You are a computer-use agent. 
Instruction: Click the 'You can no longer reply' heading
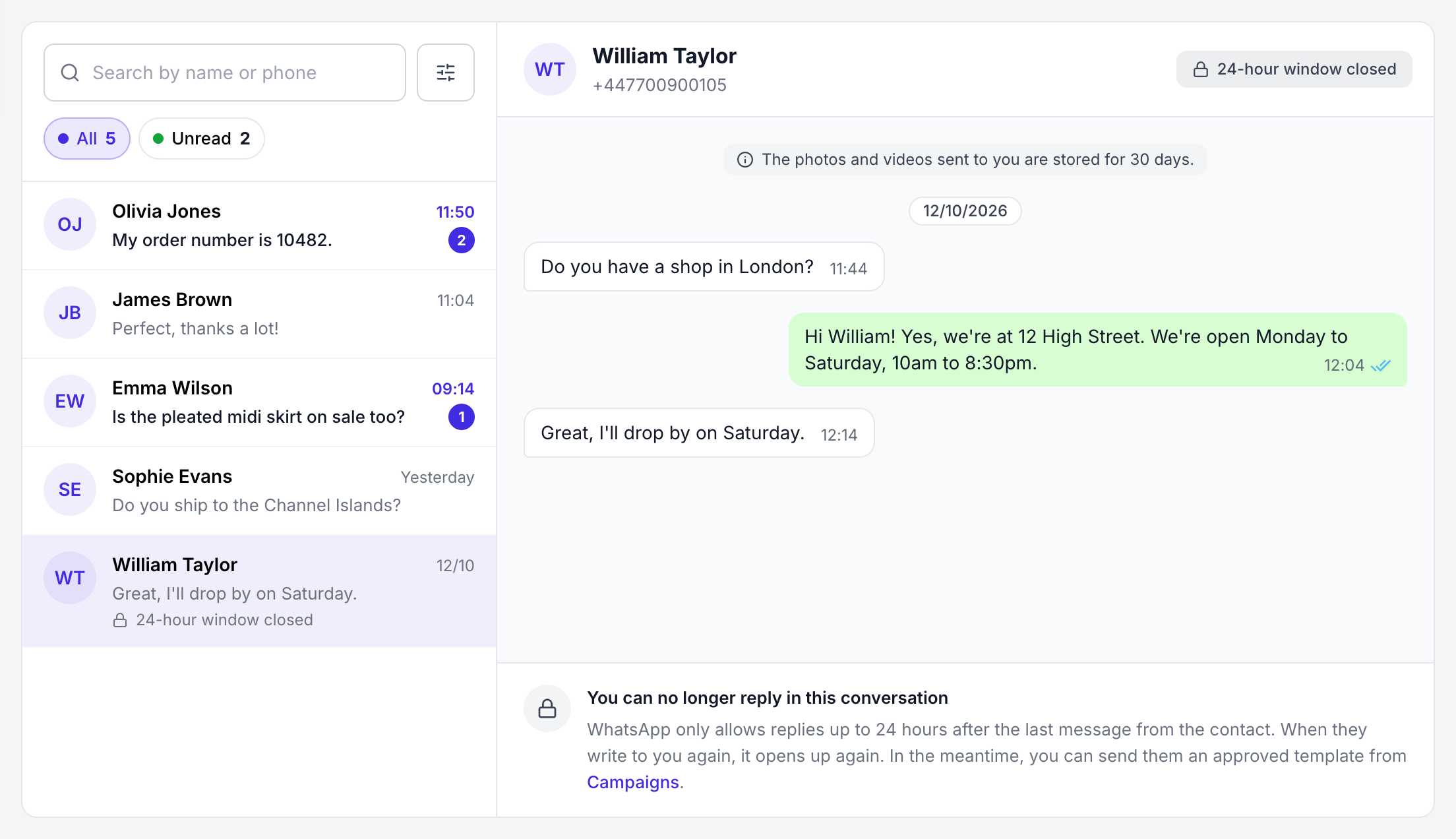tap(768, 698)
